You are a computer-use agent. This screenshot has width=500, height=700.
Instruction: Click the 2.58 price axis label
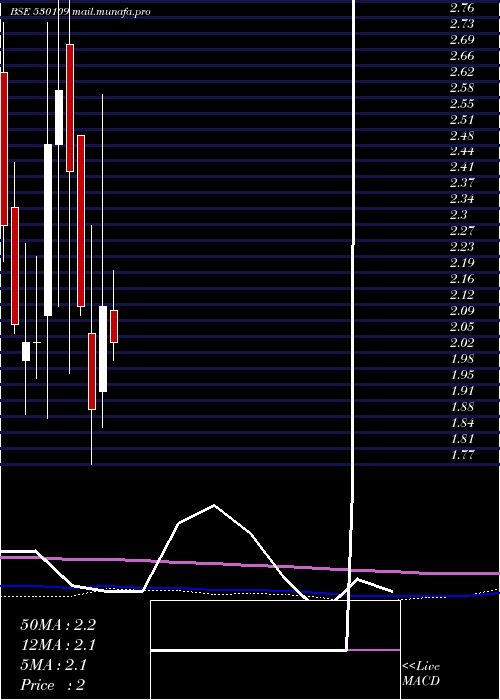coord(462,88)
